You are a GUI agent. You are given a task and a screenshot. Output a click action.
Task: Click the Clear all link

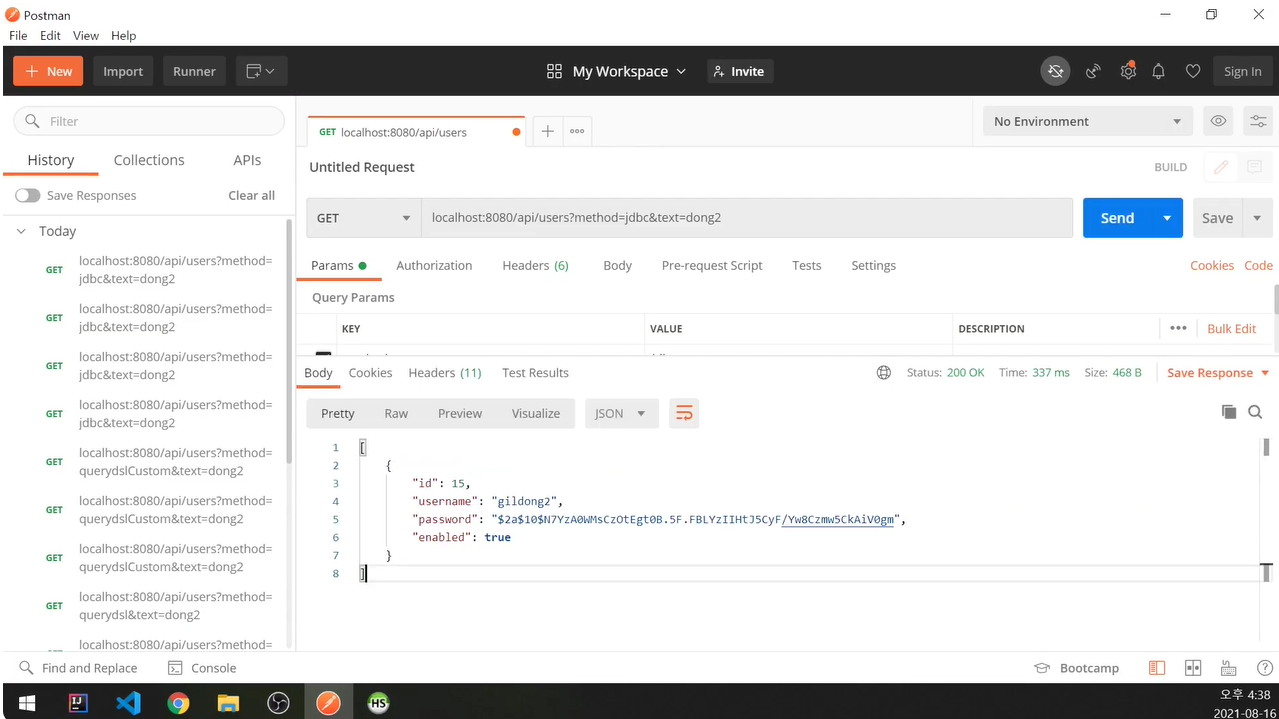[251, 195]
